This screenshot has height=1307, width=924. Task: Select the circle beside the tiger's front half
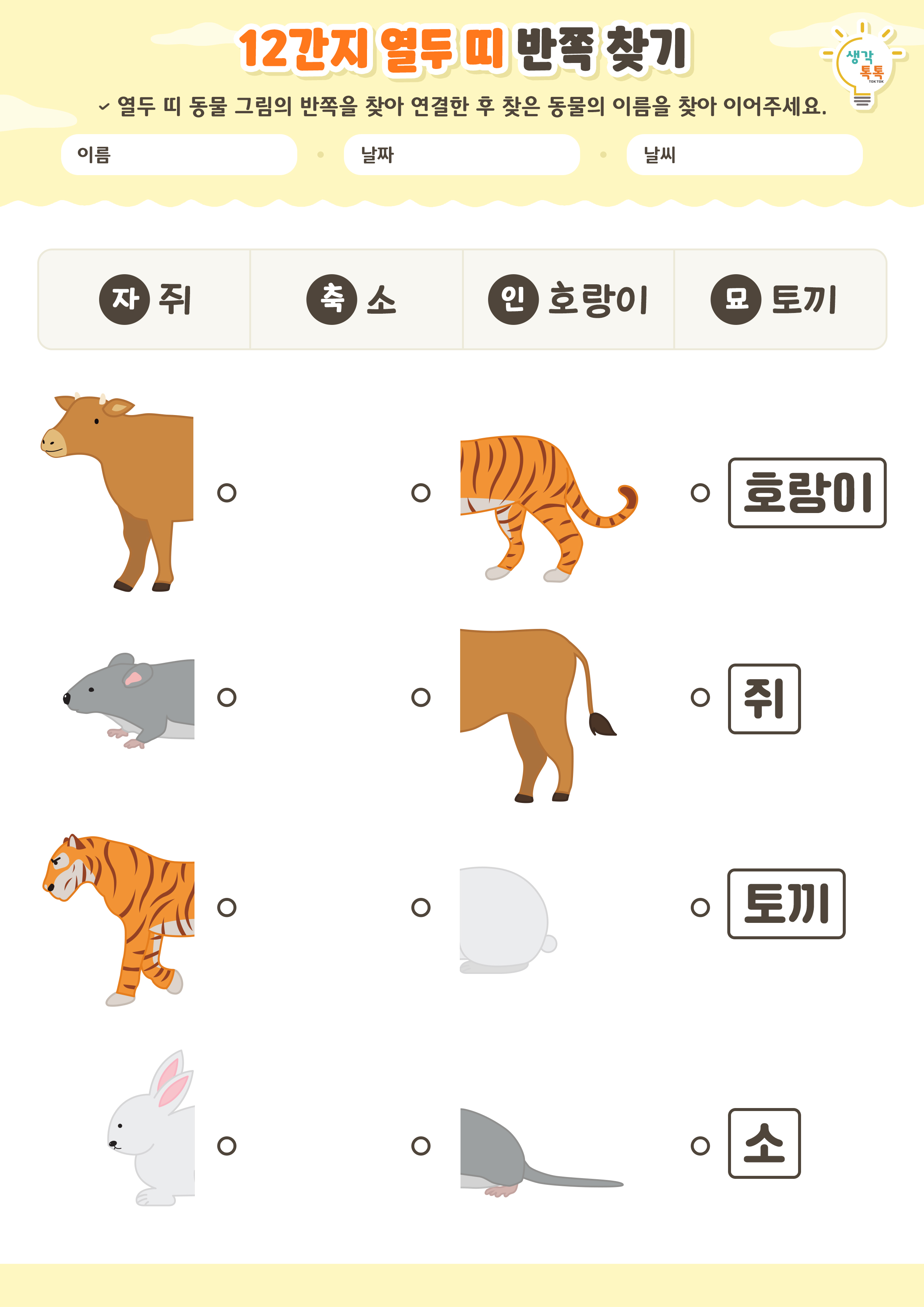click(x=227, y=907)
